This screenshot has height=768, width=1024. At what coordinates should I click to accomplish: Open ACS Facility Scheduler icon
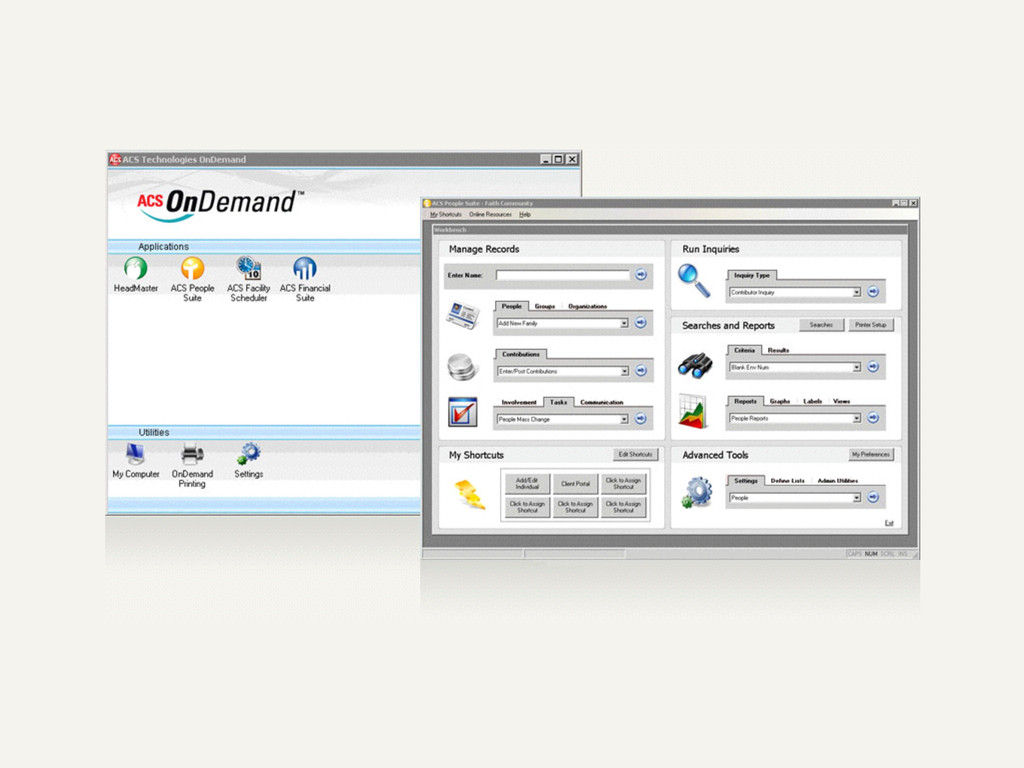[x=249, y=268]
